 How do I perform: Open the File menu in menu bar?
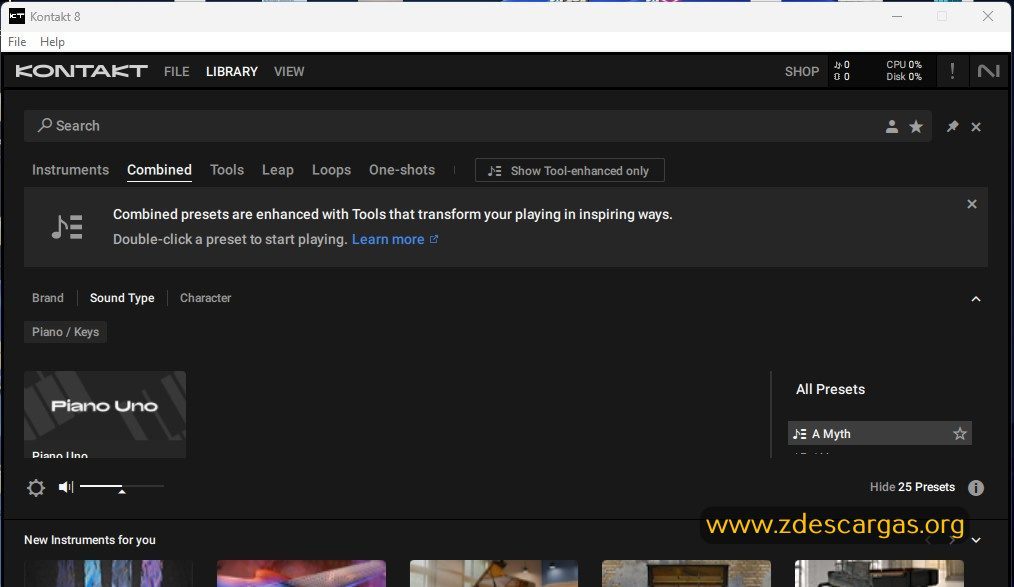[17, 41]
